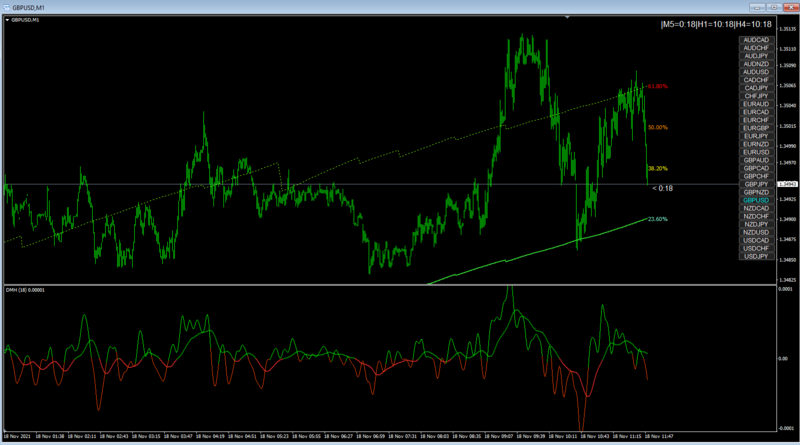The width and height of the screenshot is (800, 445).
Task: Click the 1.35135 price scale value
Action: pyautogui.click(x=788, y=29)
